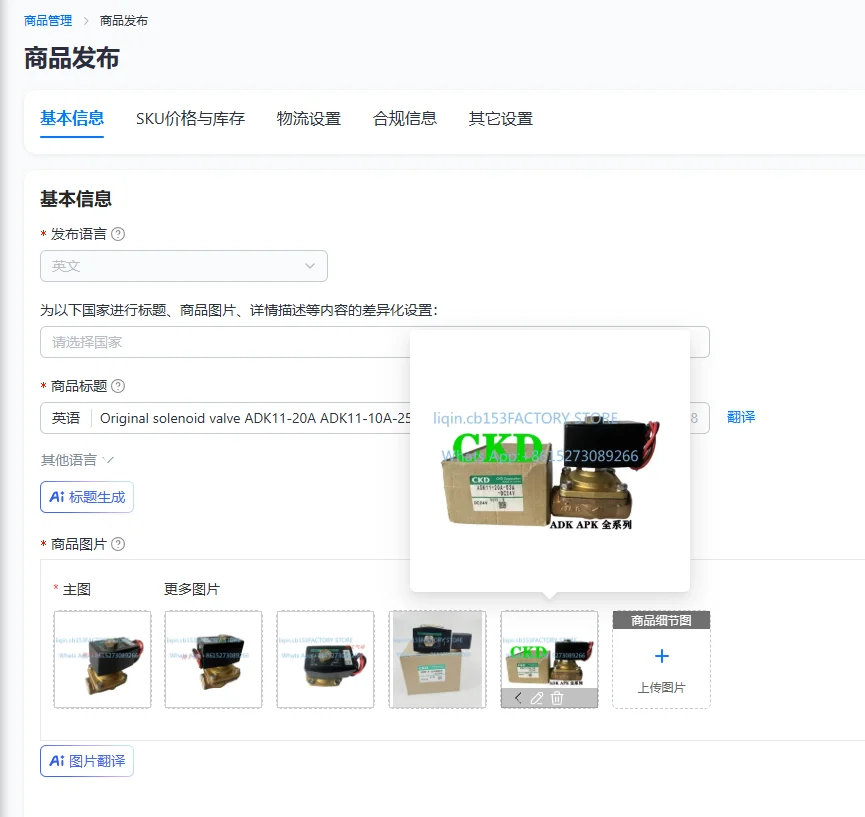Open the 发布语言 dropdown showing 英文
865x817 pixels.
coord(184,266)
